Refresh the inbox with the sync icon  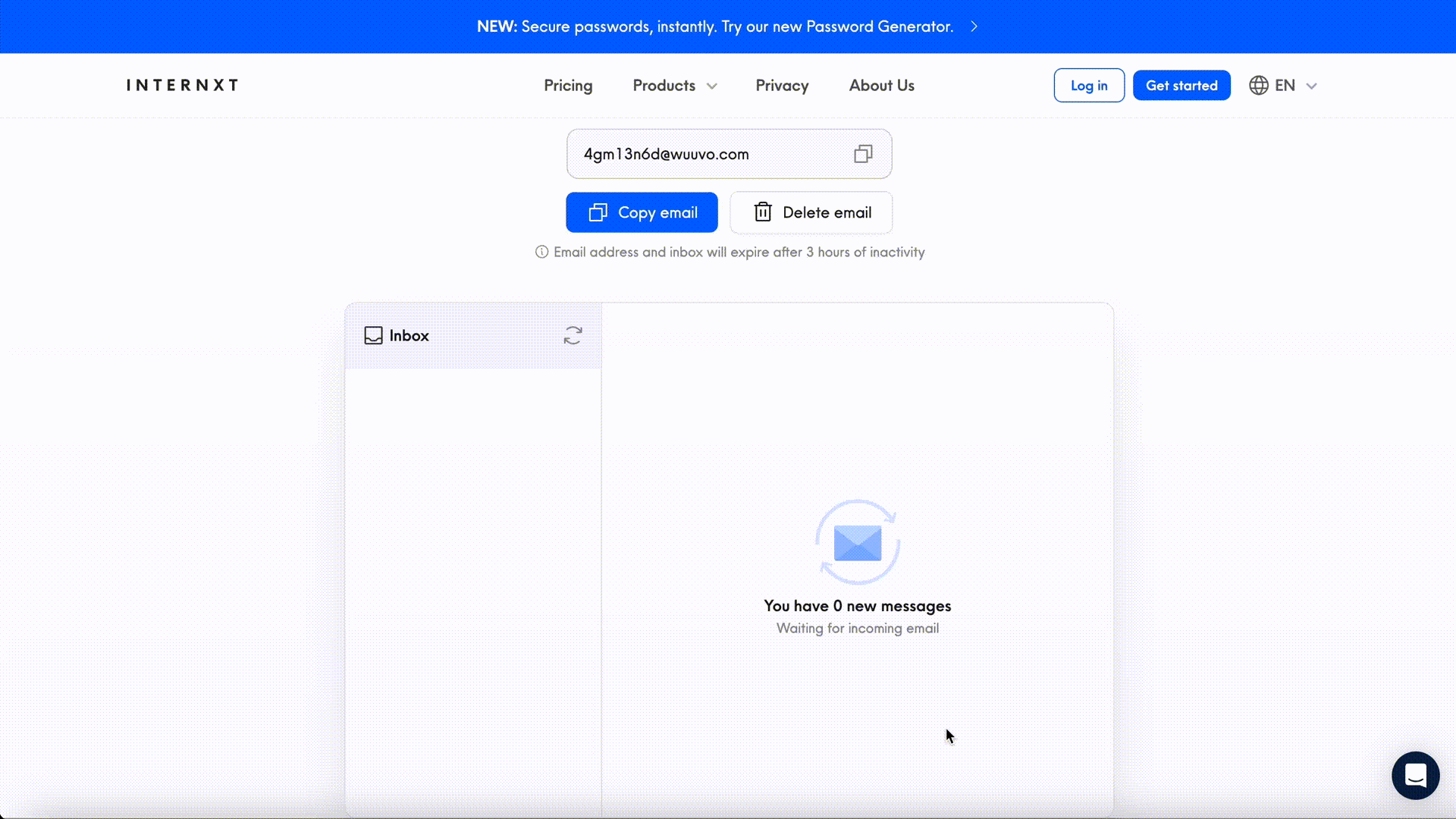pyautogui.click(x=573, y=335)
